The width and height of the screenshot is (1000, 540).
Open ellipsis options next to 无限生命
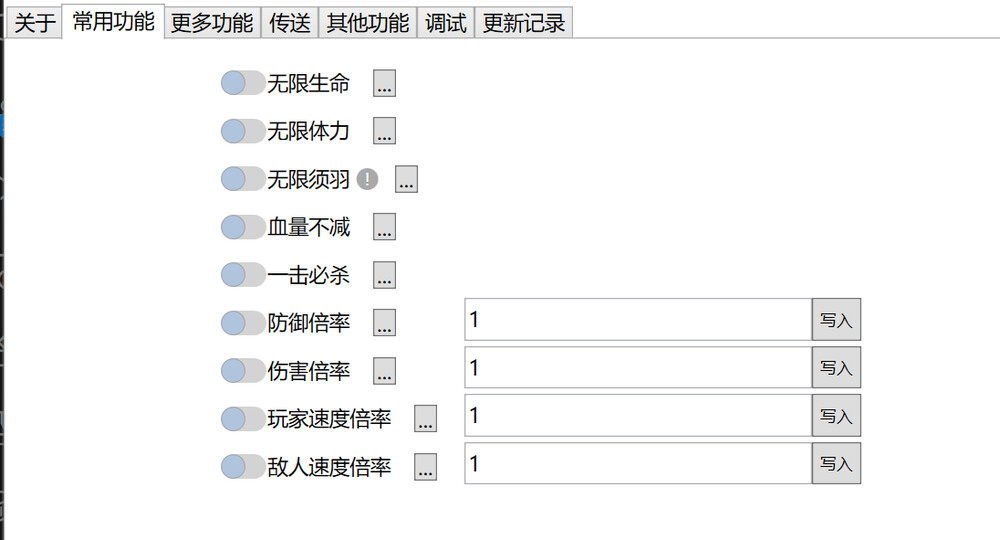click(x=384, y=84)
